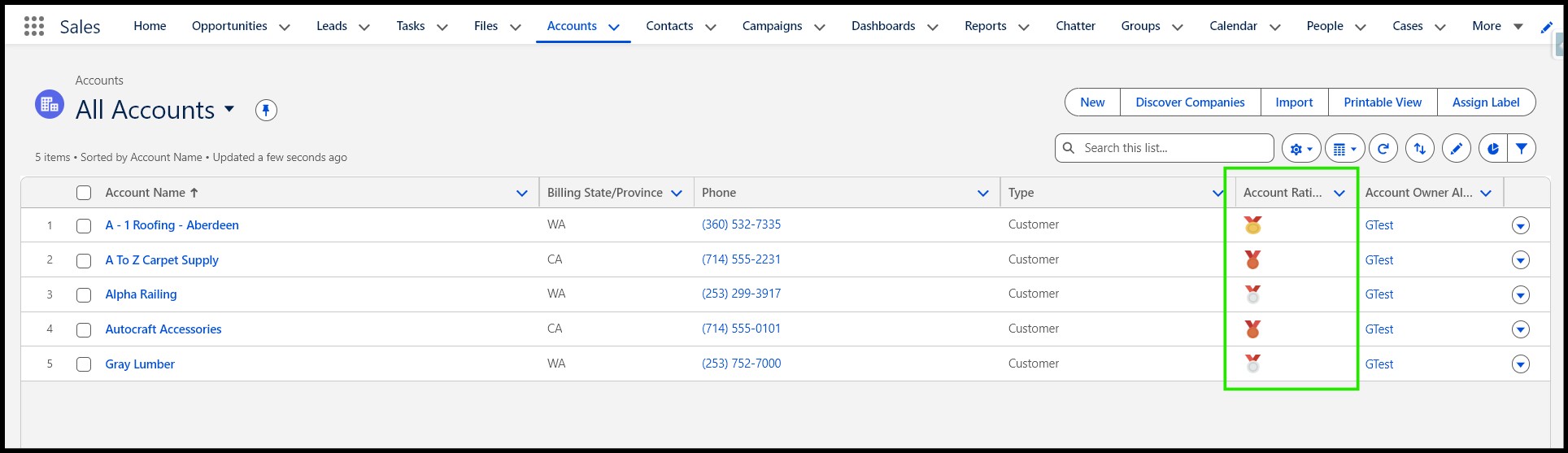Select the Autocraft Accessories row checkbox

(x=84, y=330)
